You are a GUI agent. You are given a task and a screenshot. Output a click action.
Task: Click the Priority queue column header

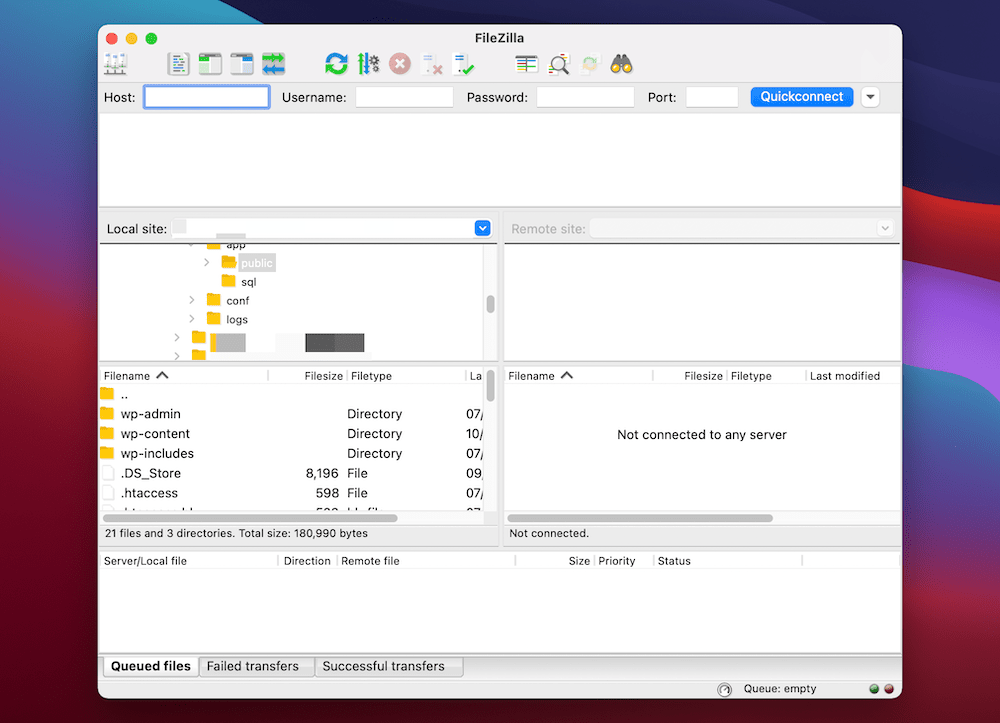pos(624,561)
